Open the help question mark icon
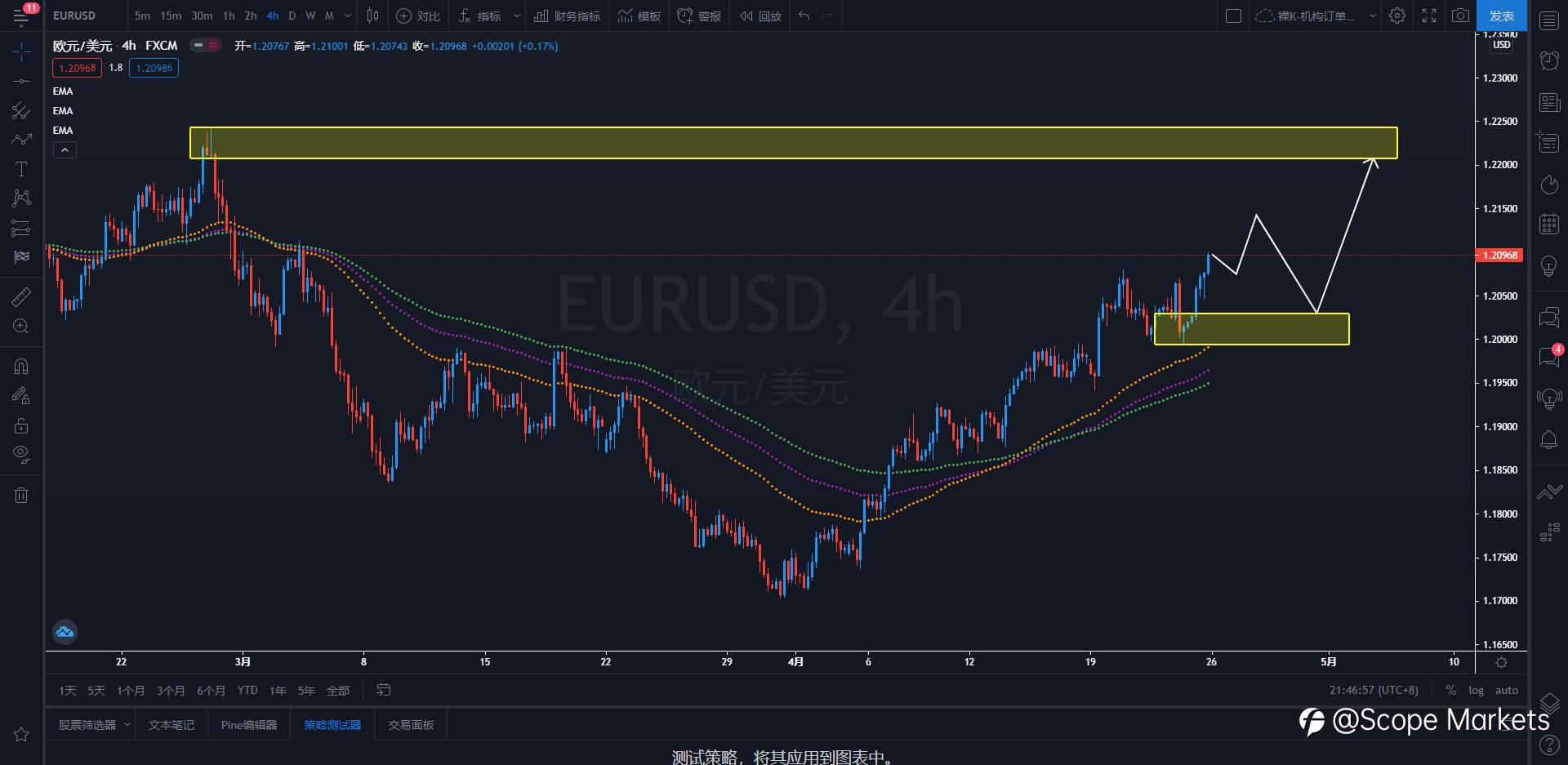This screenshot has width=1568, height=765. click(1548, 745)
